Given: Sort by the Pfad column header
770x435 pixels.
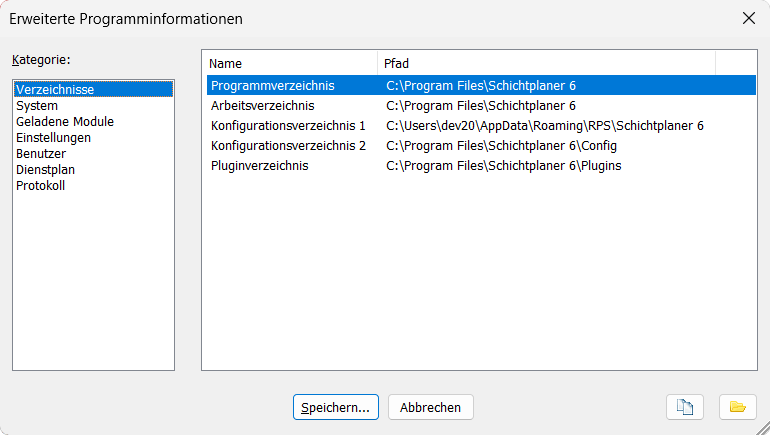Looking at the screenshot, I should tap(547, 63).
